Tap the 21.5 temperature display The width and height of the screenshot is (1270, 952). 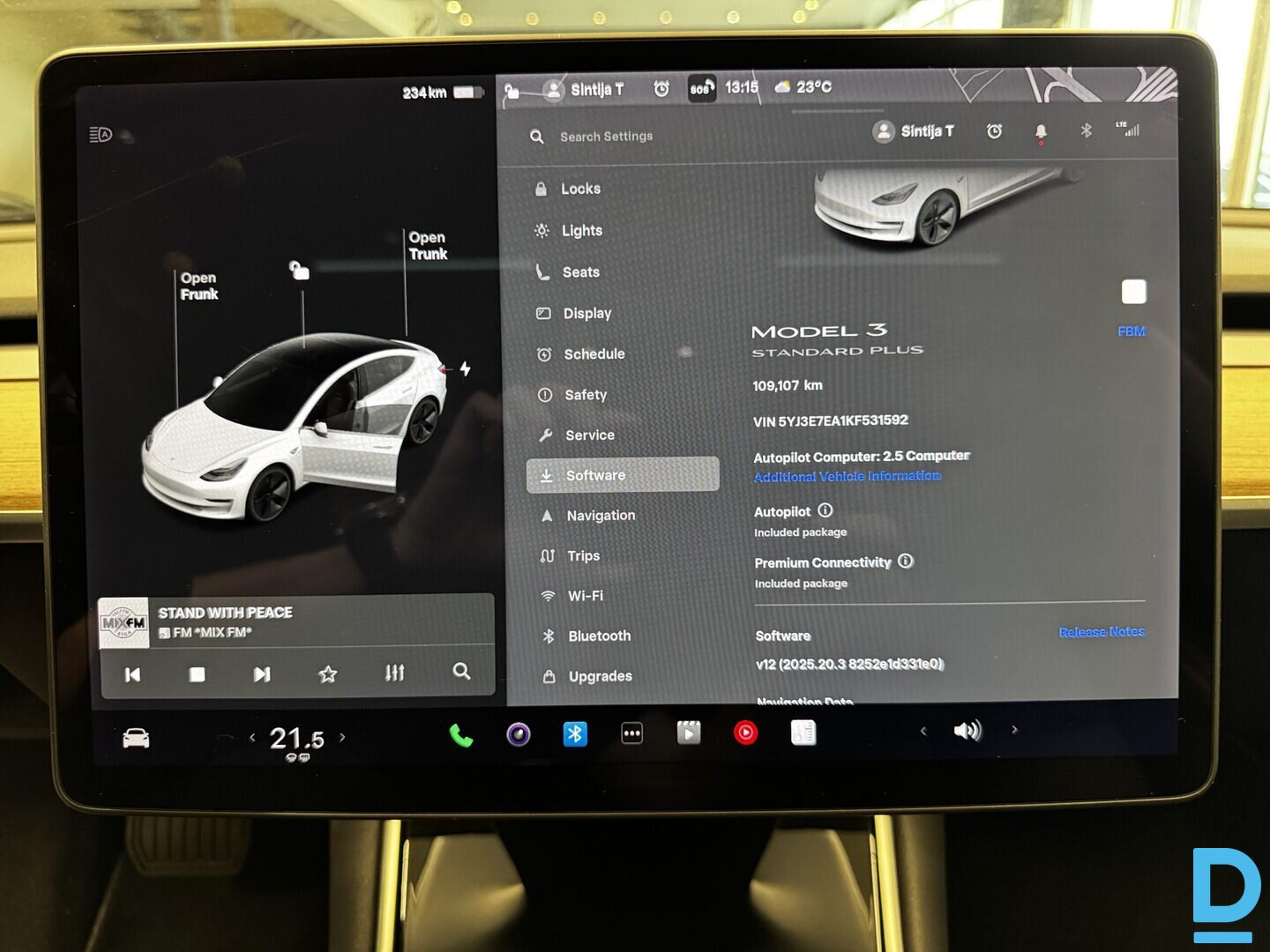(x=296, y=739)
